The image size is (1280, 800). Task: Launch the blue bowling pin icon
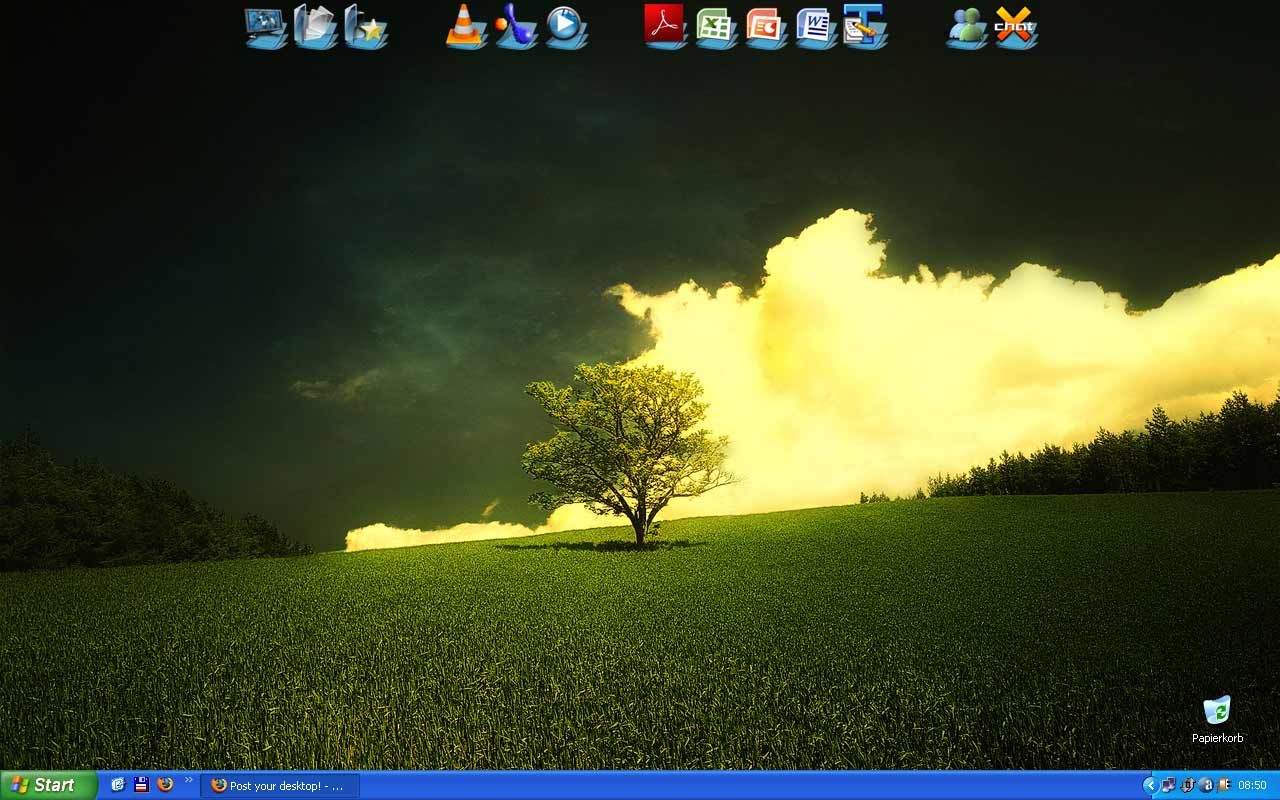point(516,27)
